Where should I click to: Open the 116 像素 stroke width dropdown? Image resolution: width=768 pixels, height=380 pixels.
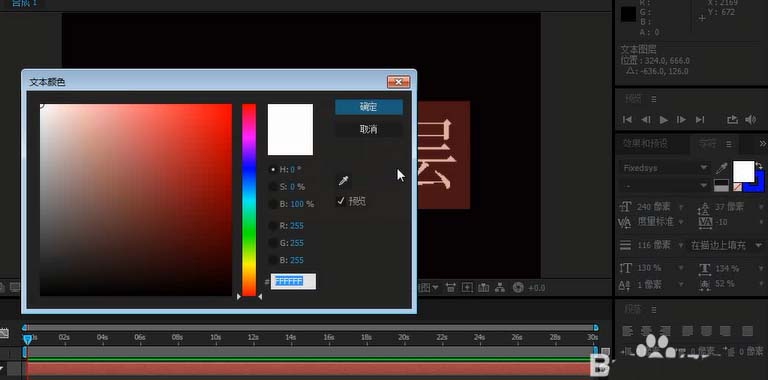(681, 245)
